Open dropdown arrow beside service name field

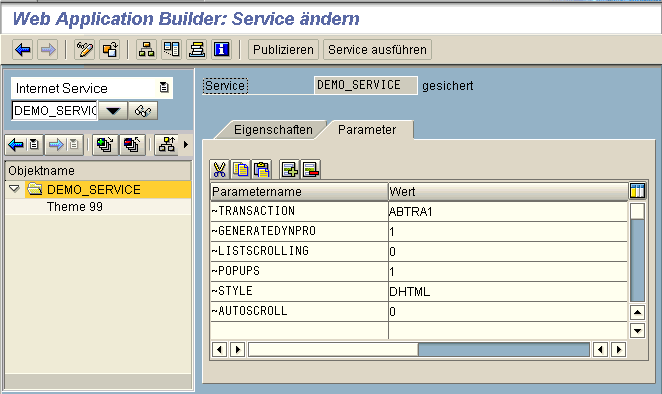point(113,111)
